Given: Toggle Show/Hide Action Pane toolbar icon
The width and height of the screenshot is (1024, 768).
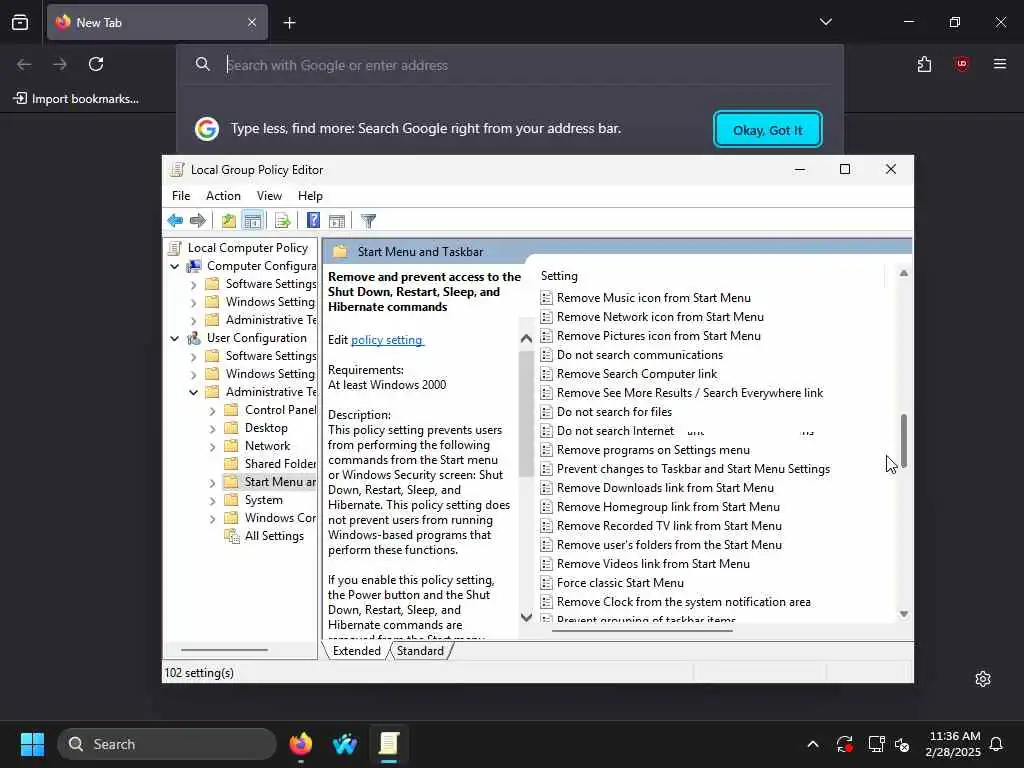Looking at the screenshot, I should click(337, 221).
